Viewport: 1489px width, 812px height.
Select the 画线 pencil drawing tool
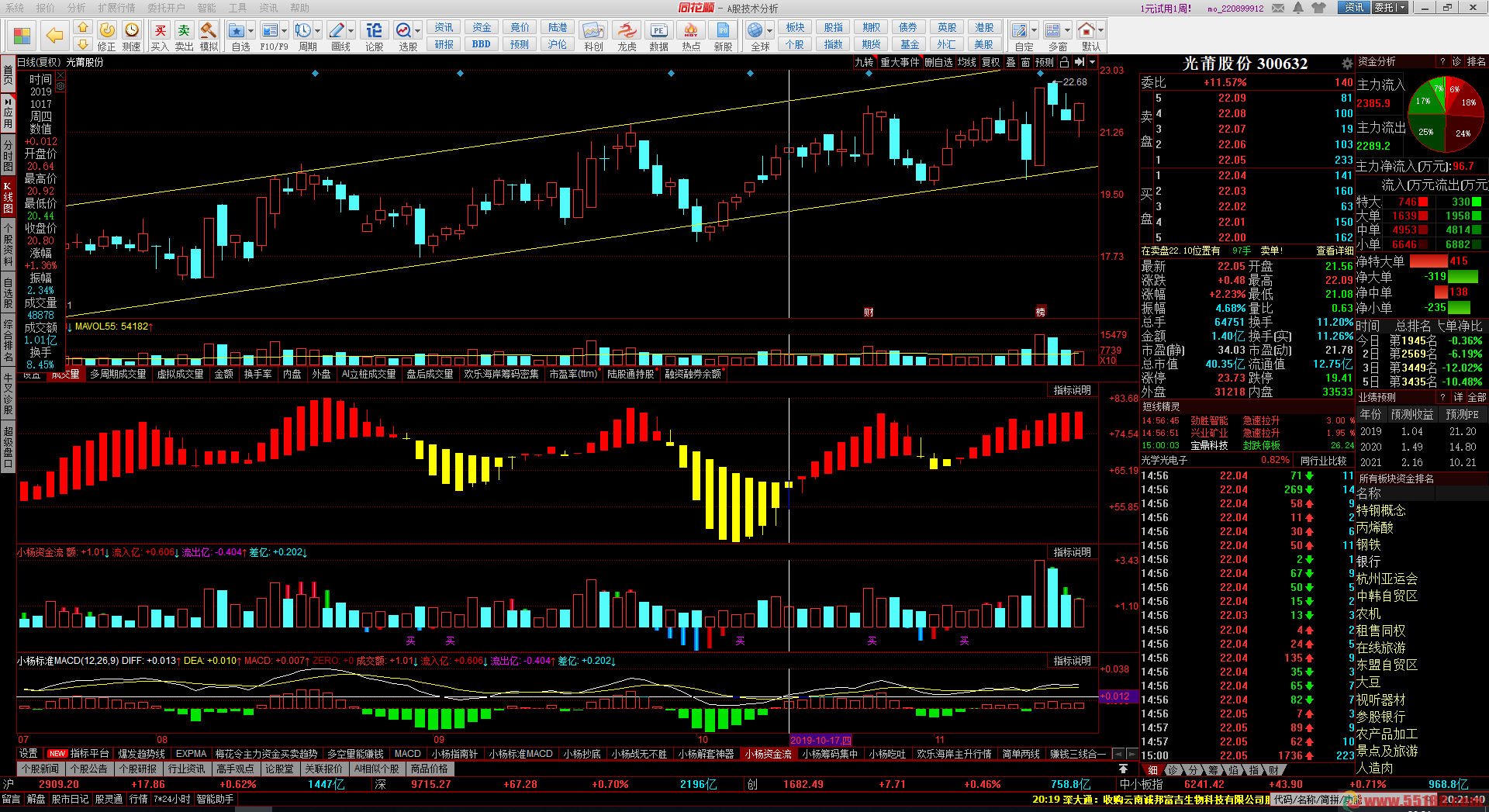click(x=337, y=30)
